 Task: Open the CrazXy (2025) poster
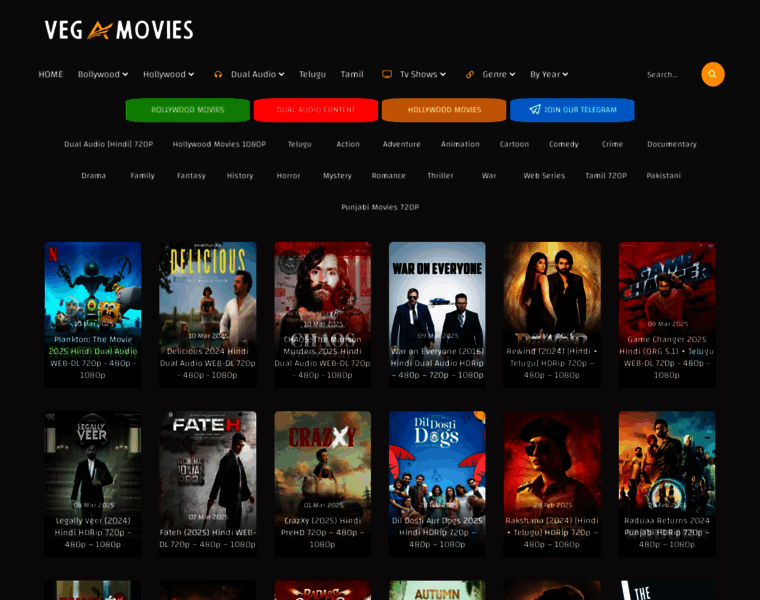click(323, 484)
